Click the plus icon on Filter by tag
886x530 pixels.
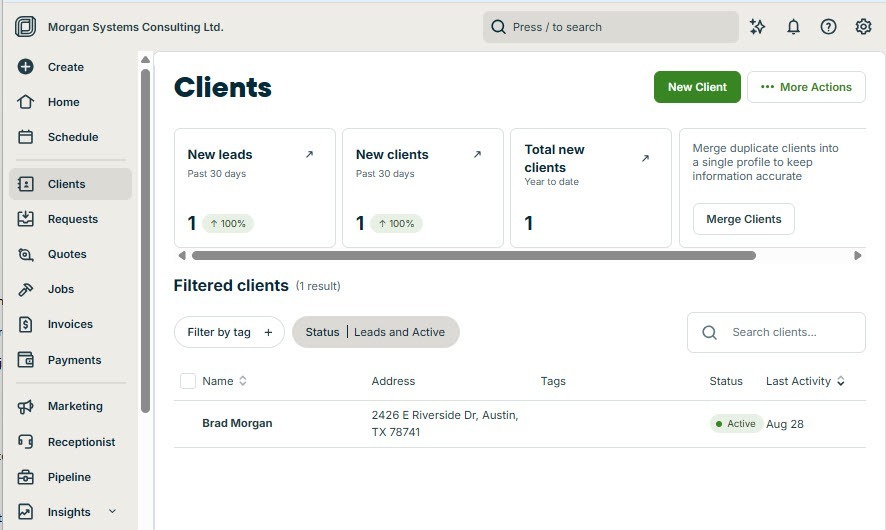[x=268, y=332]
